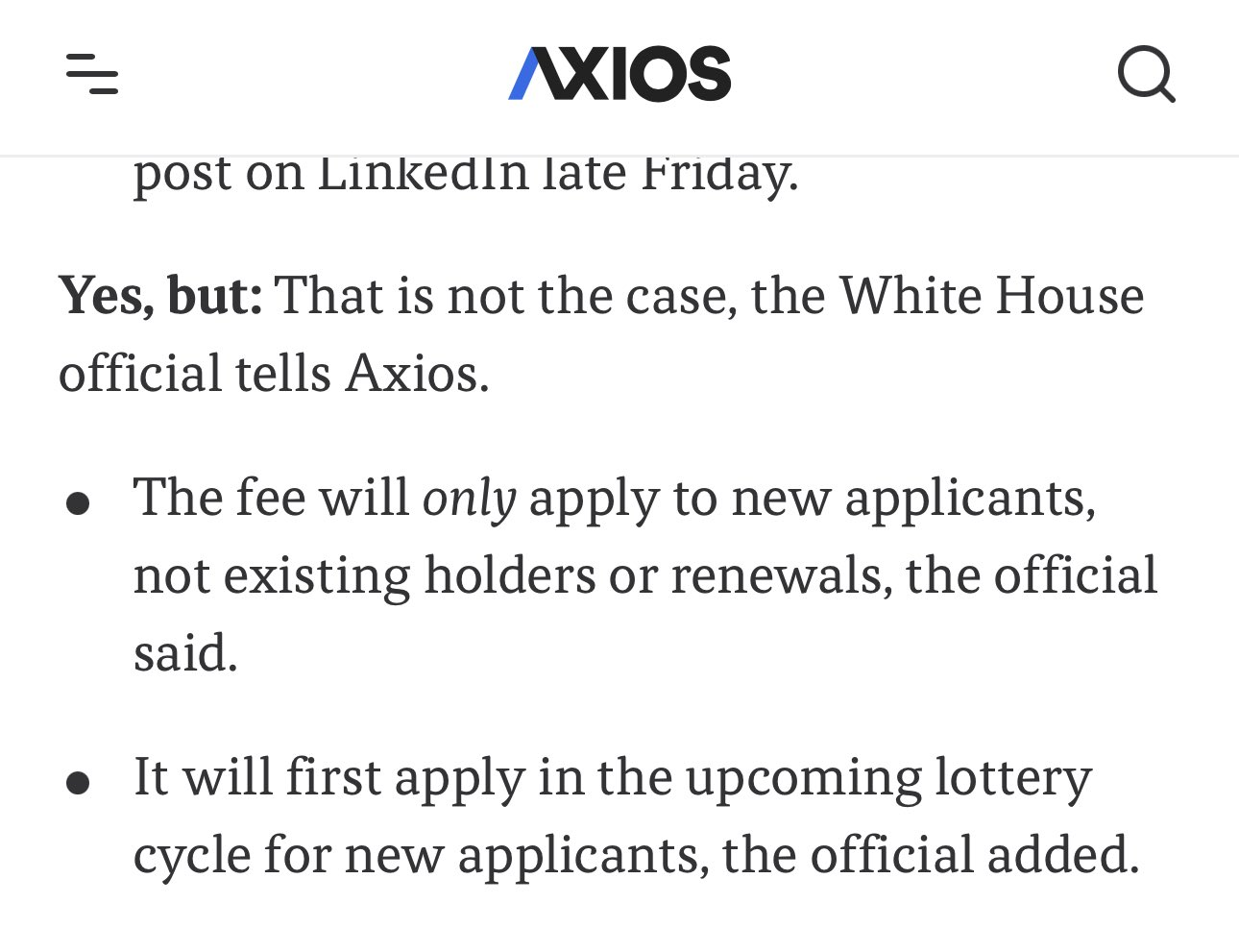This screenshot has height=952, width=1239.
Task: Click the italic word 'only'
Action: point(470,500)
